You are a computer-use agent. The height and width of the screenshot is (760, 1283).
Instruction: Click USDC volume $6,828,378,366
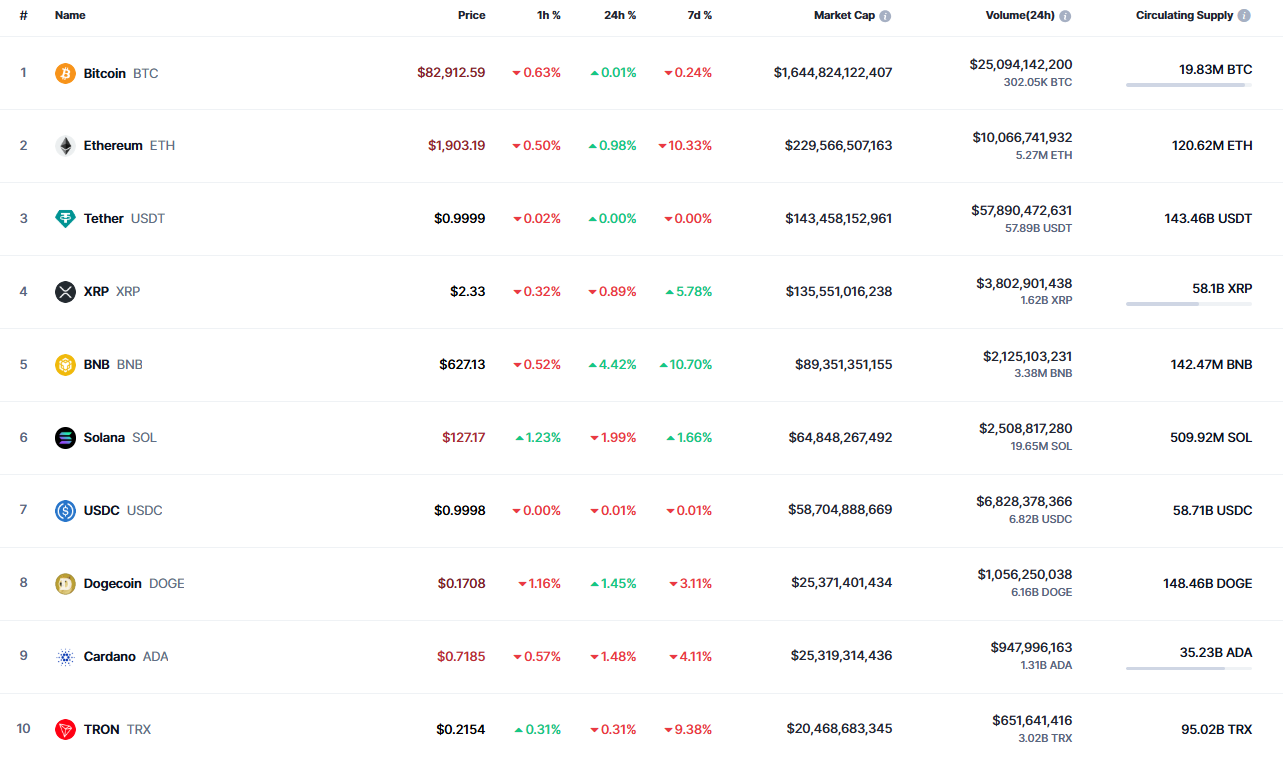tap(1024, 502)
